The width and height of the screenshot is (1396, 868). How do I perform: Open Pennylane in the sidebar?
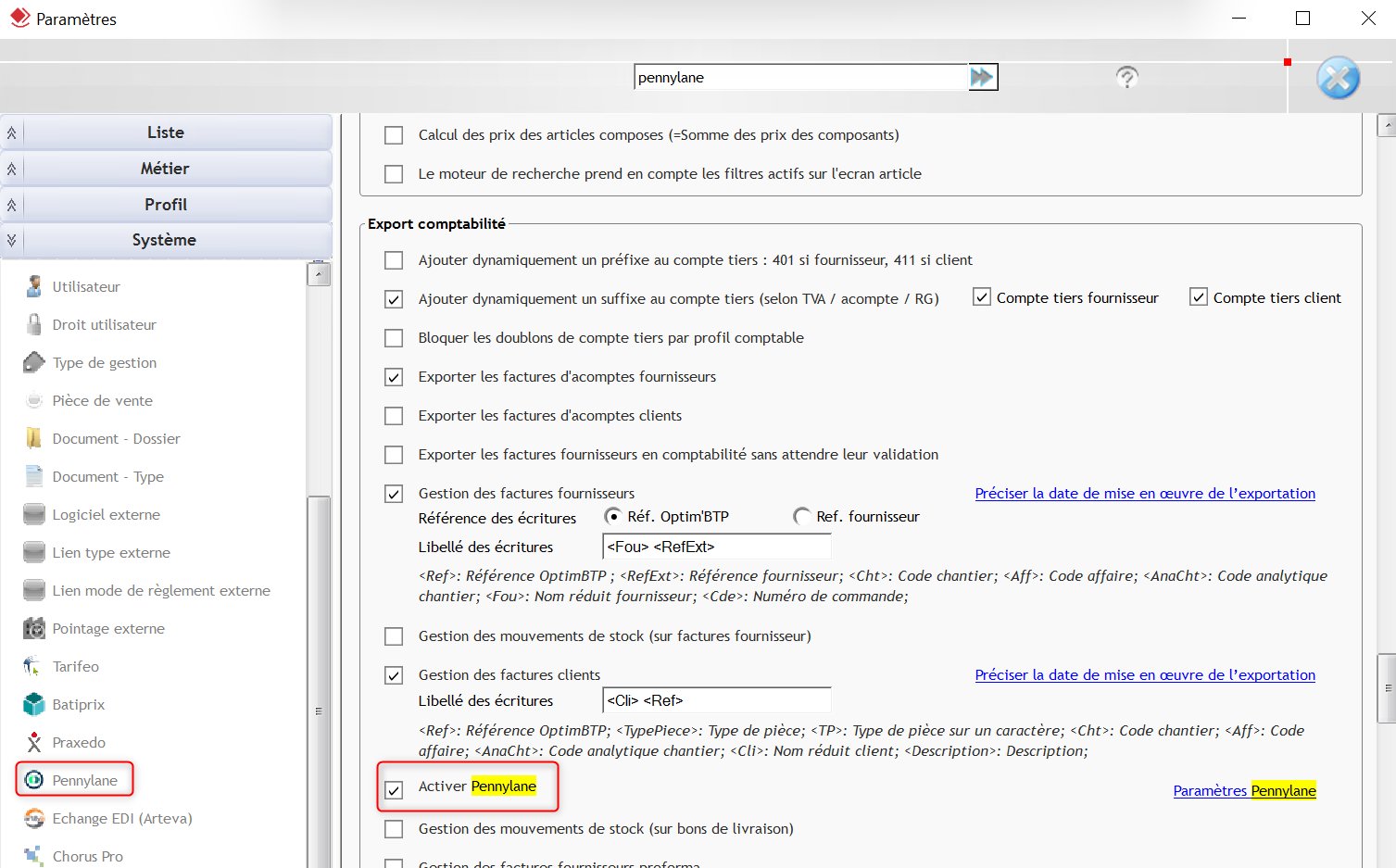point(84,780)
